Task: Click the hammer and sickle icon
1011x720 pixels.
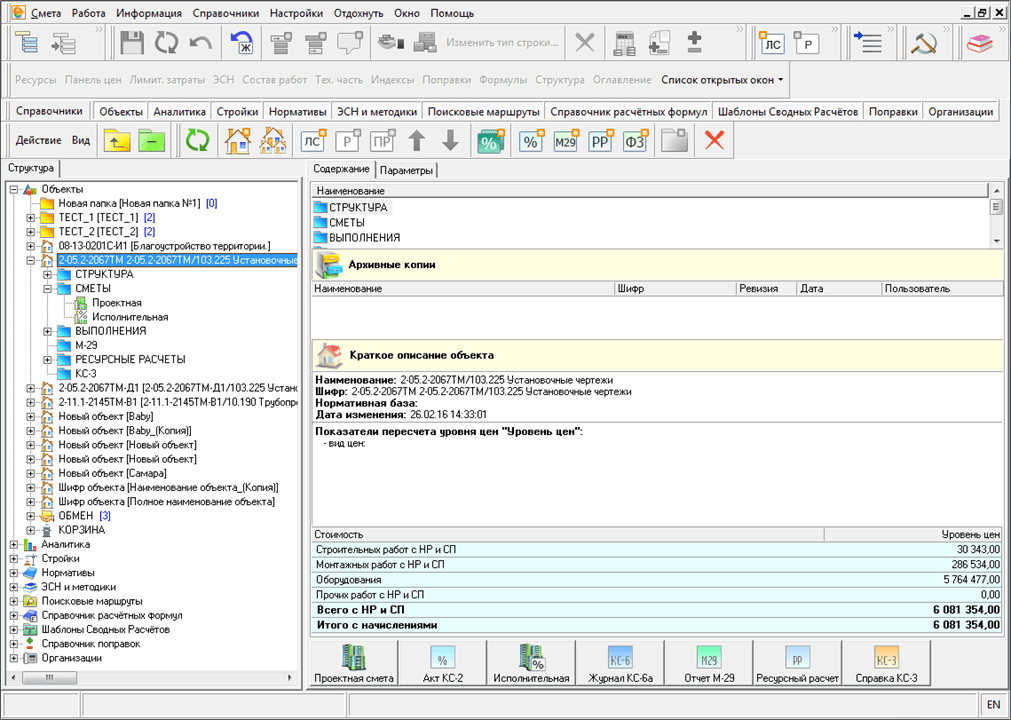Action: (923, 43)
